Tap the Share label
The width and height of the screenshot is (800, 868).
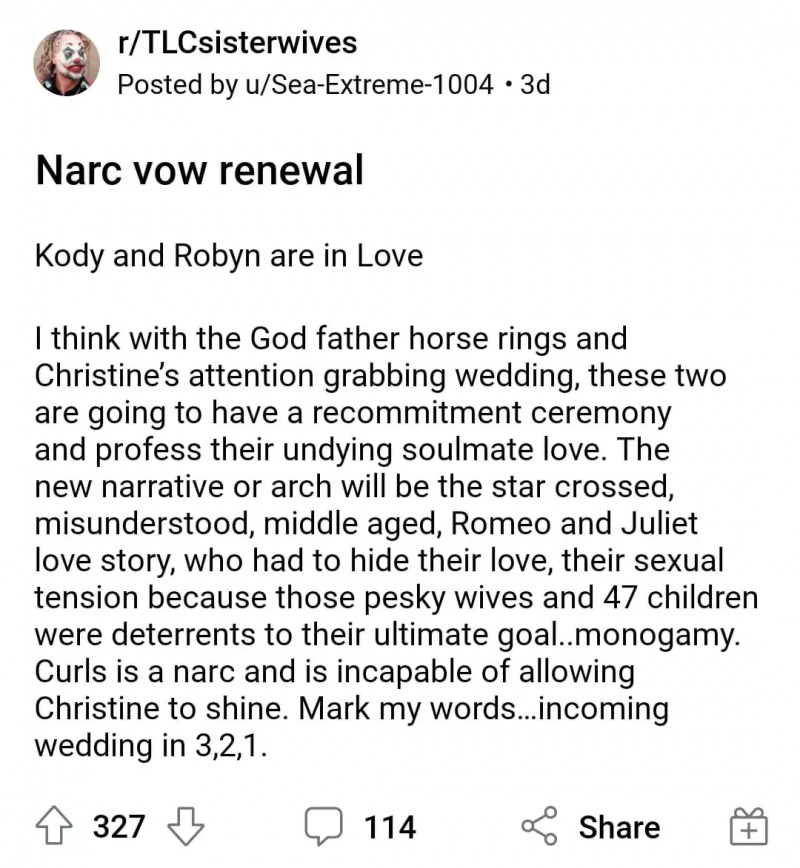click(620, 827)
